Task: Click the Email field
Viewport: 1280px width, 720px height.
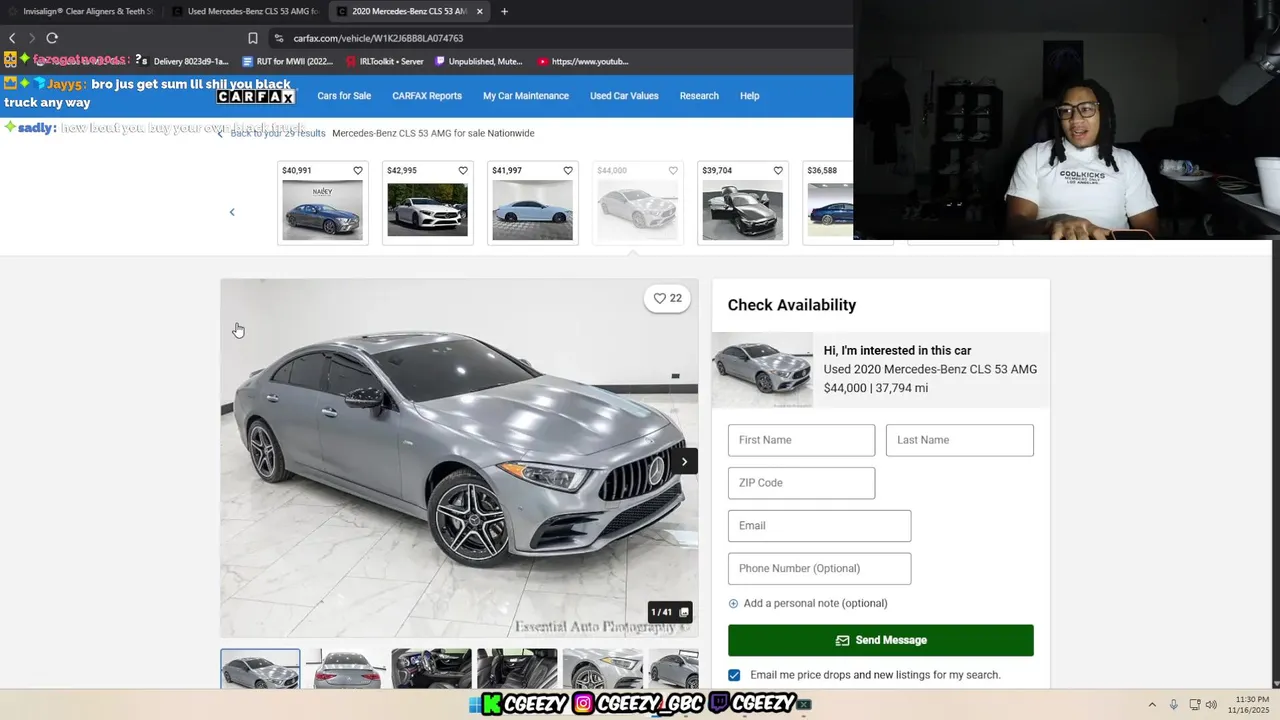Action: (x=819, y=526)
